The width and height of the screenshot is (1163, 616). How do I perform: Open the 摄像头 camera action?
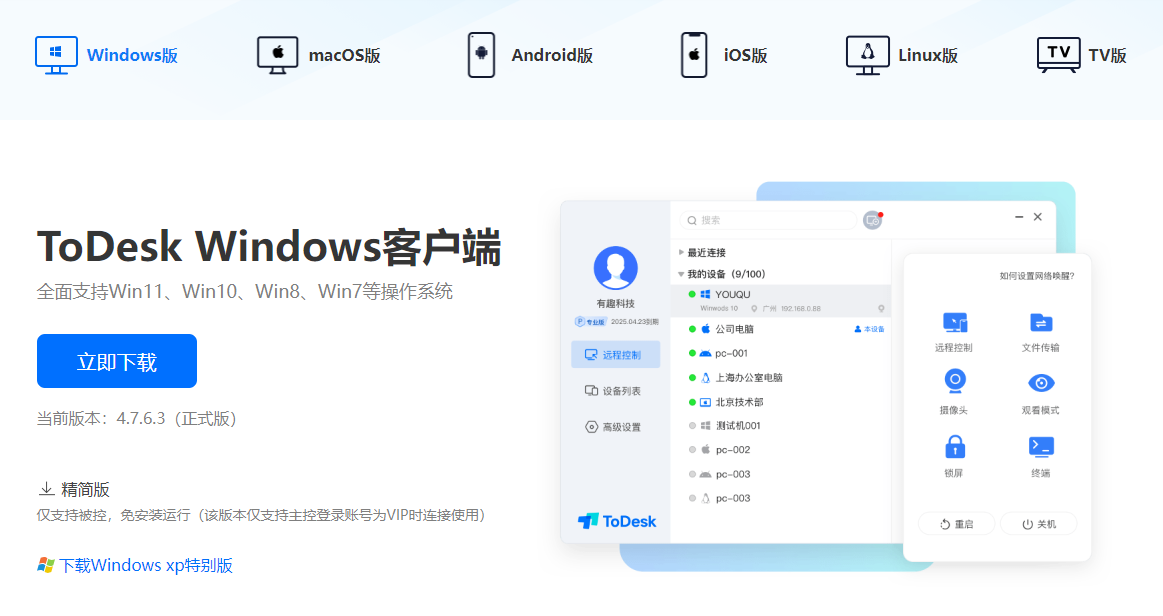(x=954, y=393)
